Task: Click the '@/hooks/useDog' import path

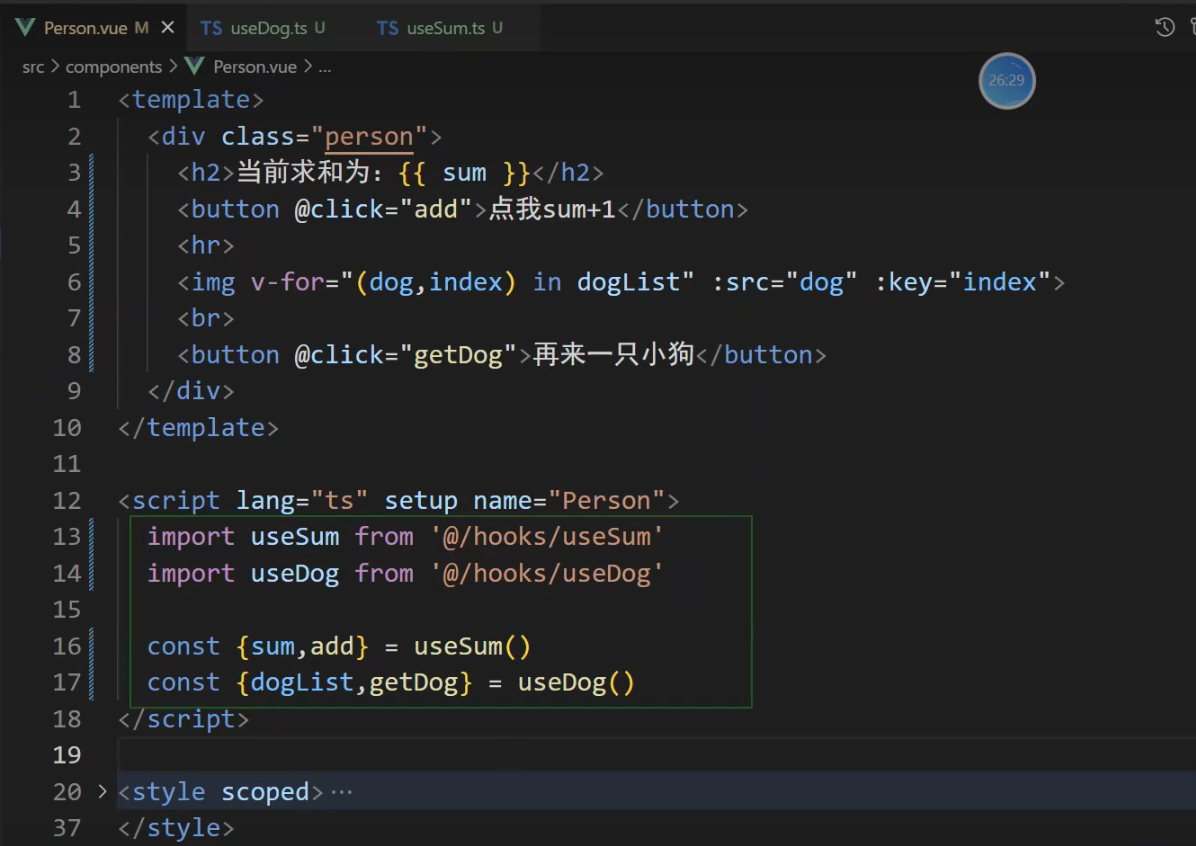Action: click(546, 574)
